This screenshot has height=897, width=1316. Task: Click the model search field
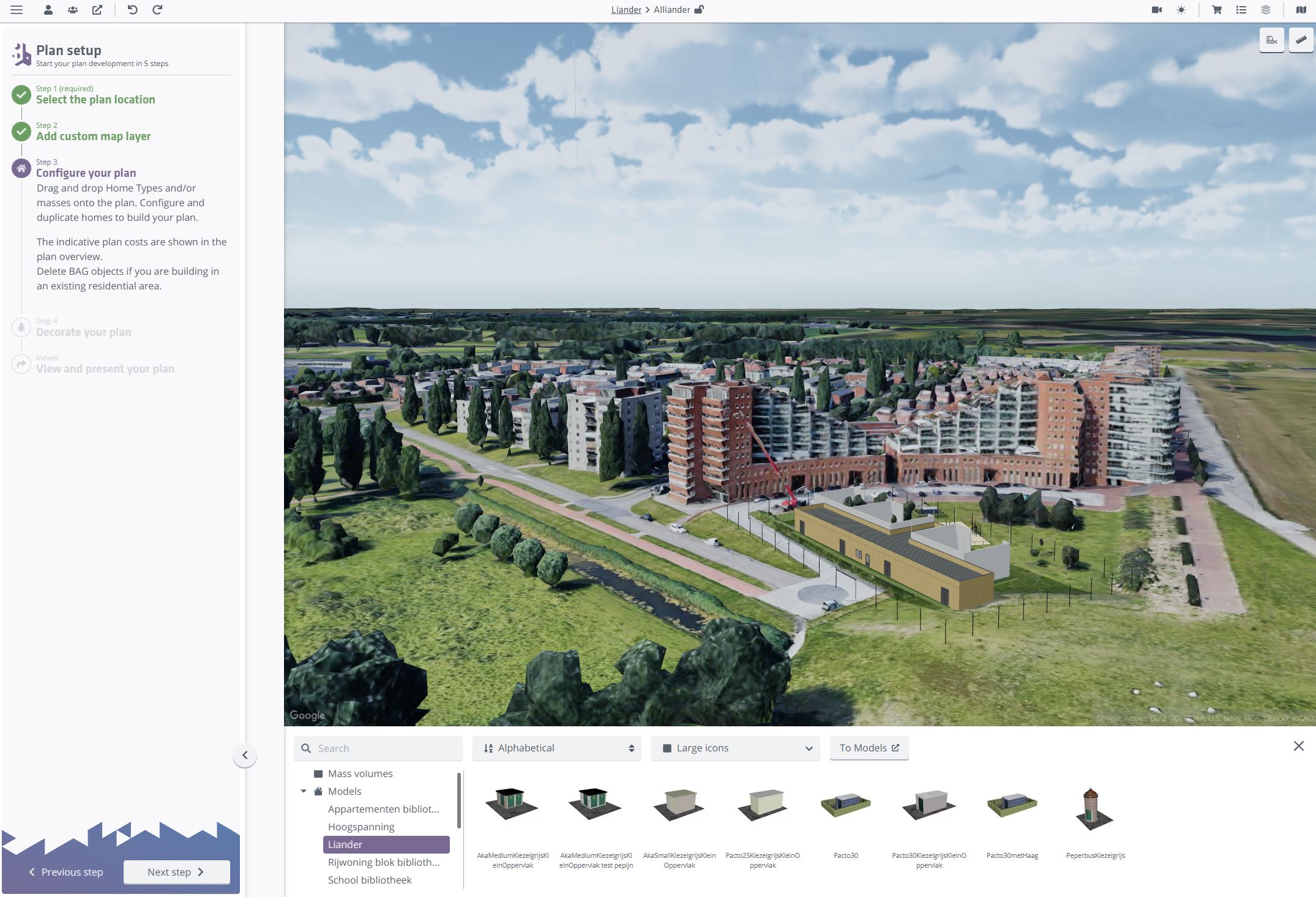click(386, 748)
